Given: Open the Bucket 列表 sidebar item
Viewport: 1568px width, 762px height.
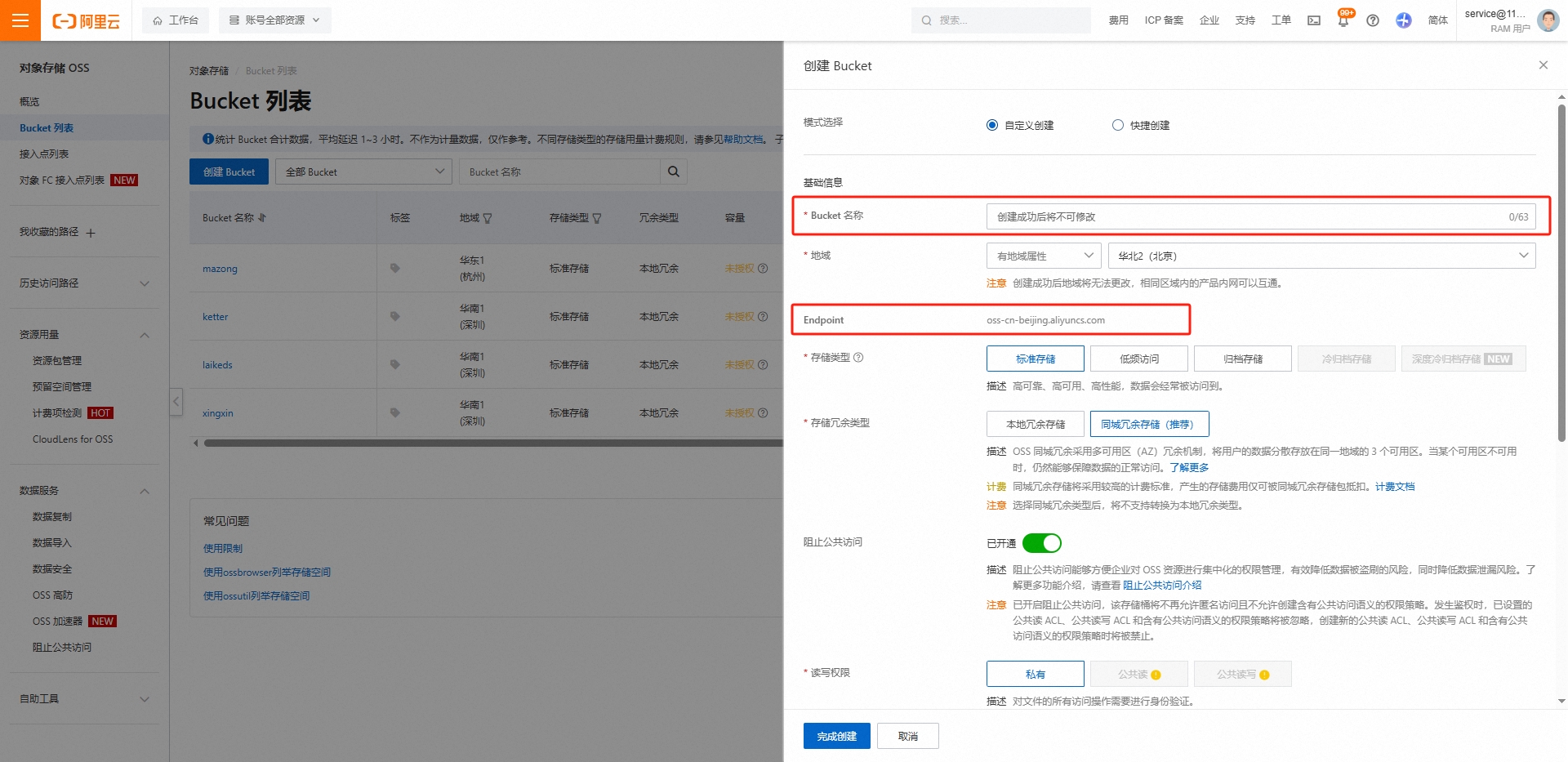Looking at the screenshot, I should pos(47,127).
